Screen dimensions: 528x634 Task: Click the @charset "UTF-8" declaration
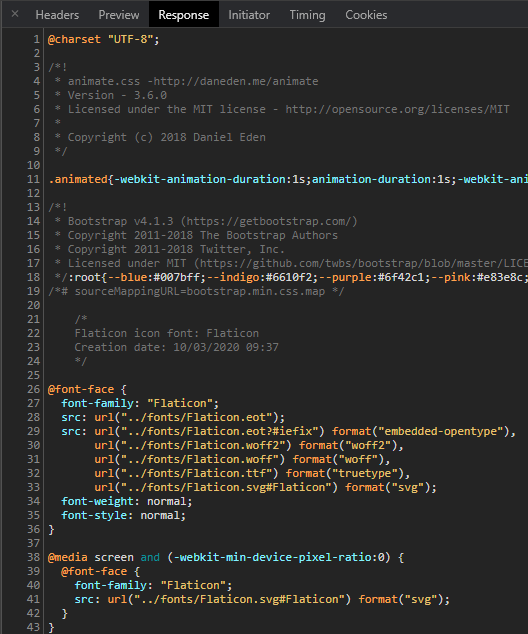pyautogui.click(x=103, y=39)
